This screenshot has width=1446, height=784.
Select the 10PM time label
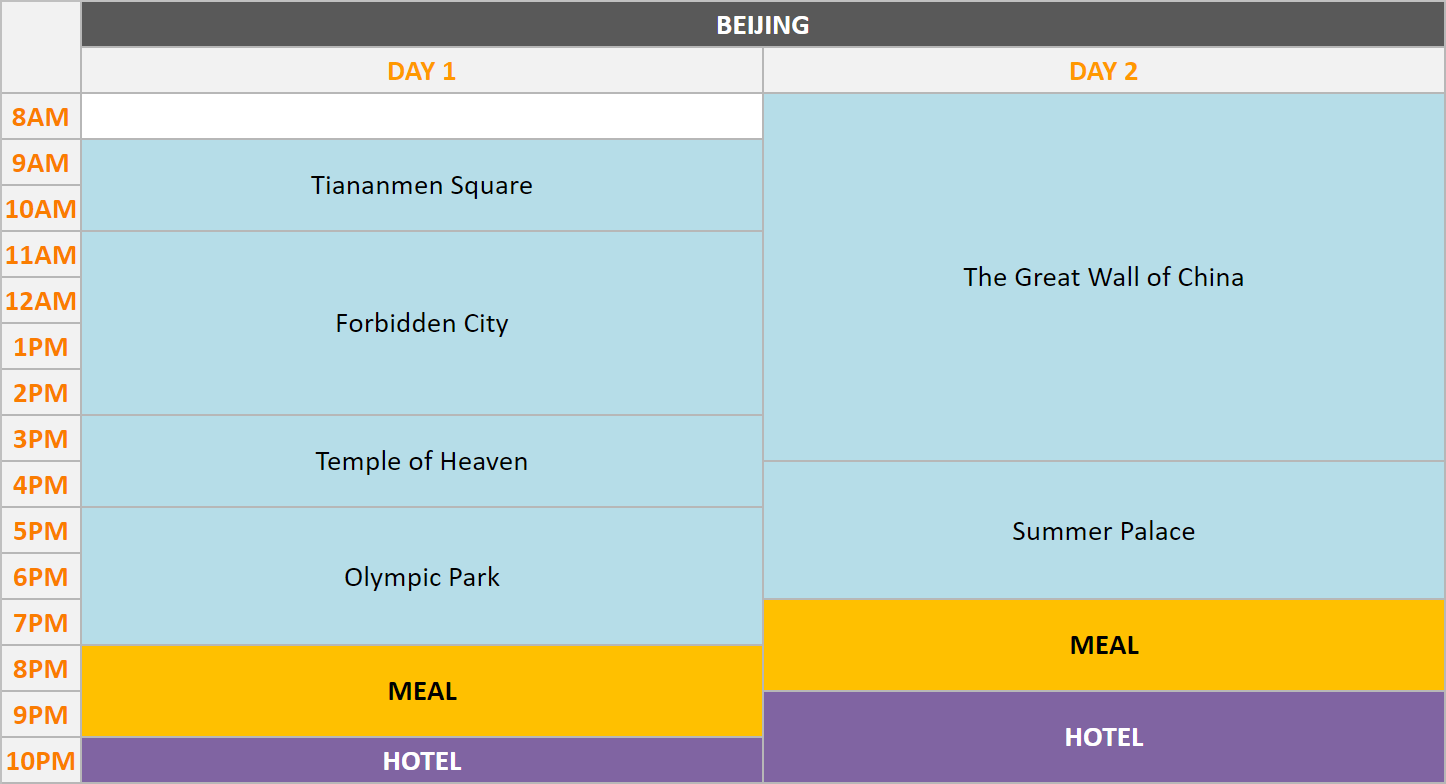point(41,761)
